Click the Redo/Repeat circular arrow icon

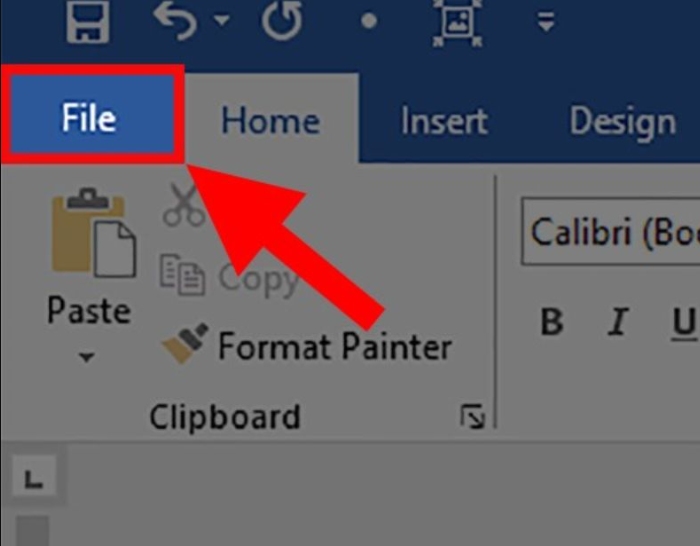click(282, 20)
